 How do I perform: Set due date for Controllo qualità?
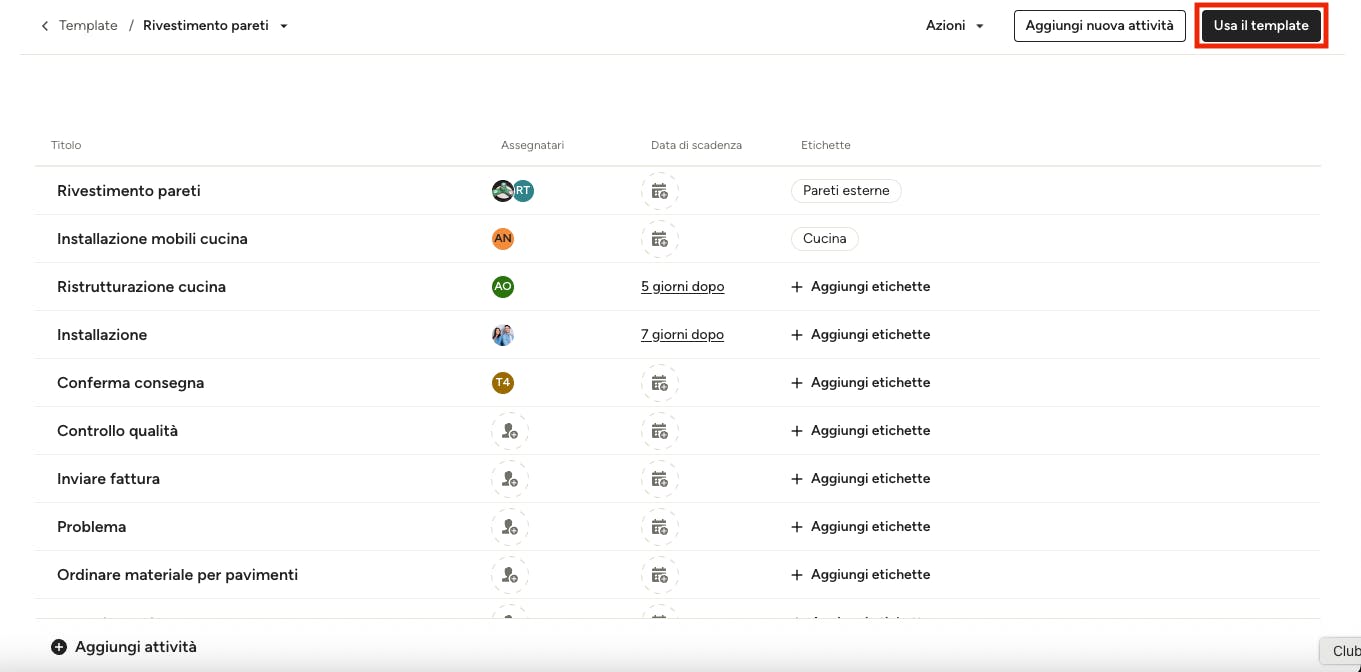coord(660,431)
